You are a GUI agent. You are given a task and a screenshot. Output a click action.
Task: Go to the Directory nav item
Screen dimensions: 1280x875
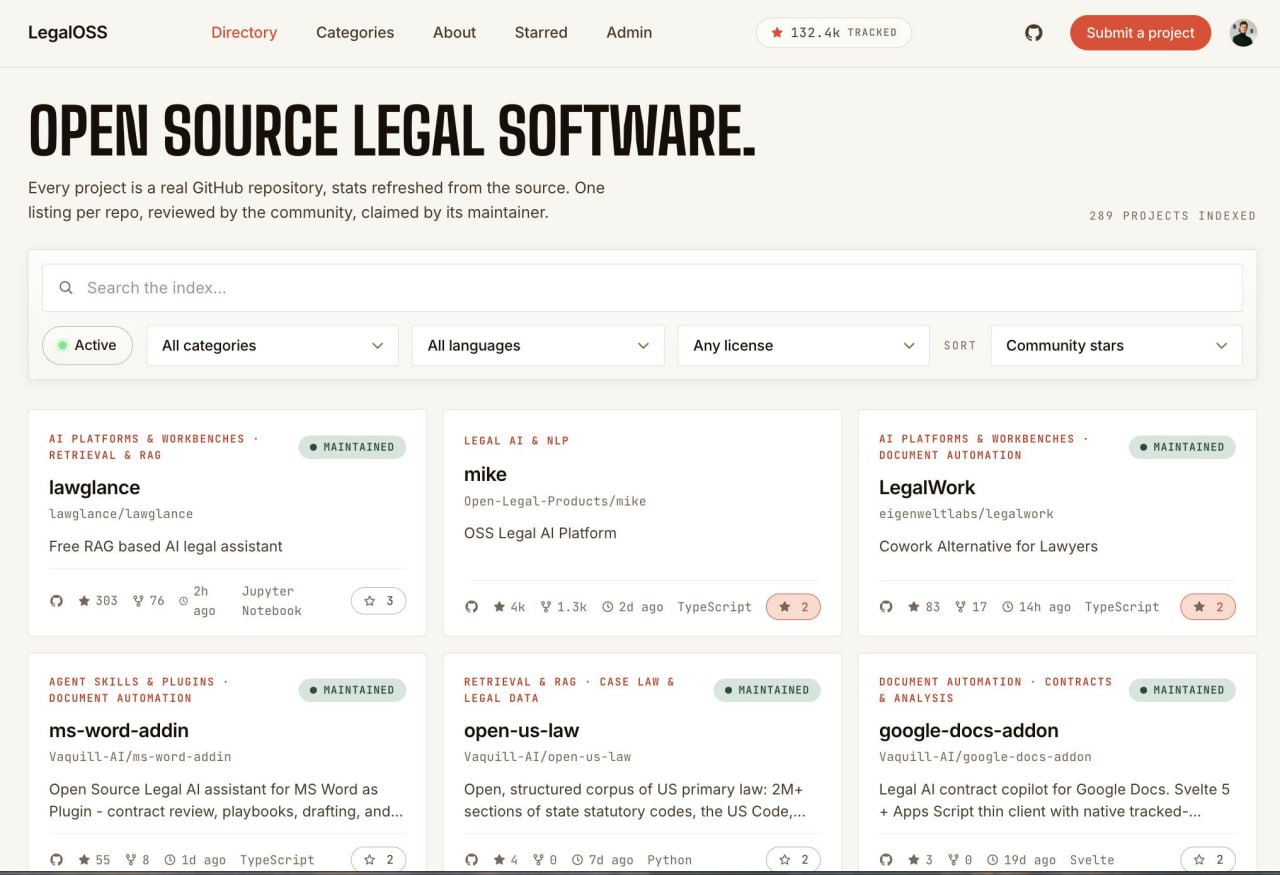pos(244,33)
